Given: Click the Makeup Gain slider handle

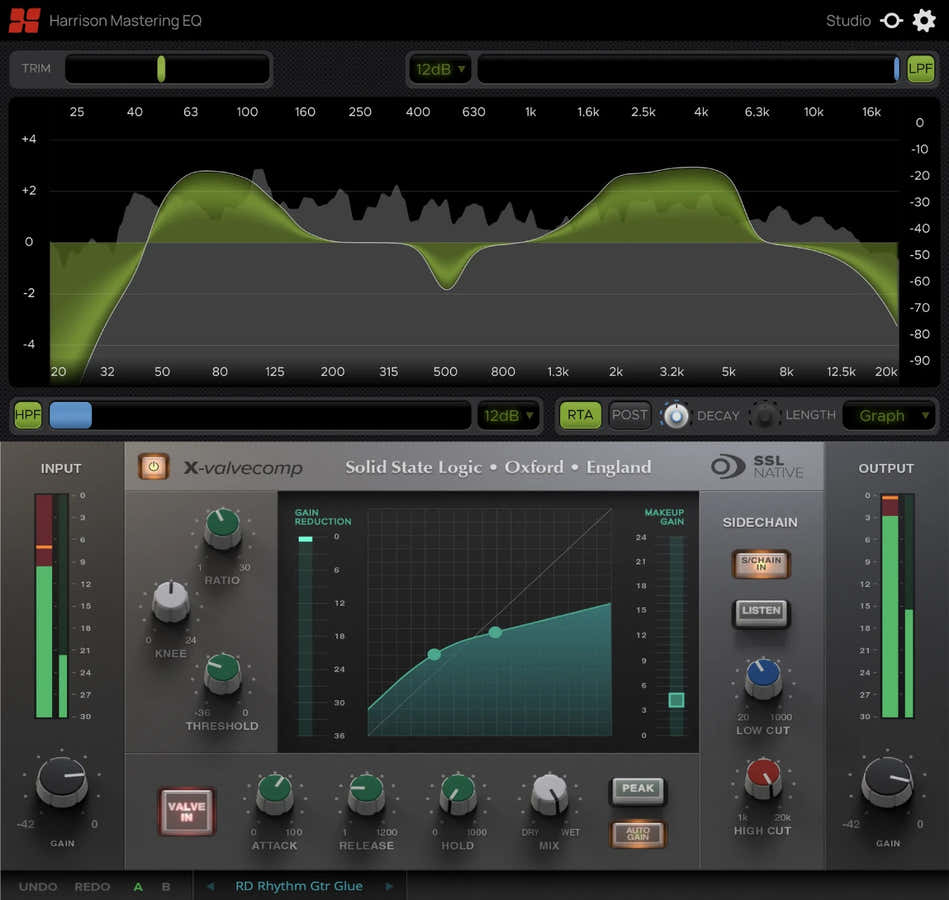Looking at the screenshot, I should coord(676,700).
